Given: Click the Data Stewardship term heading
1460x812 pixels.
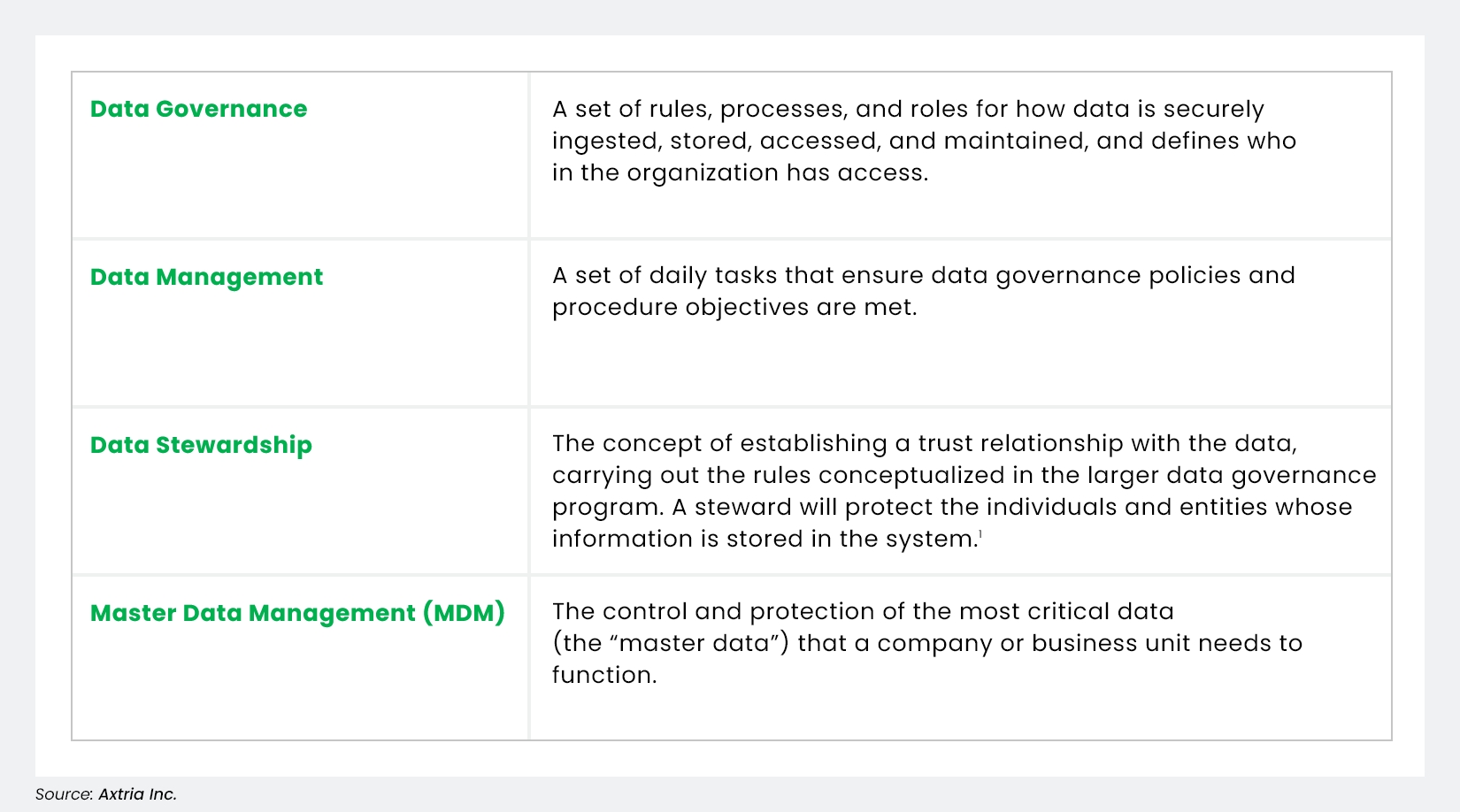Looking at the screenshot, I should (x=201, y=445).
